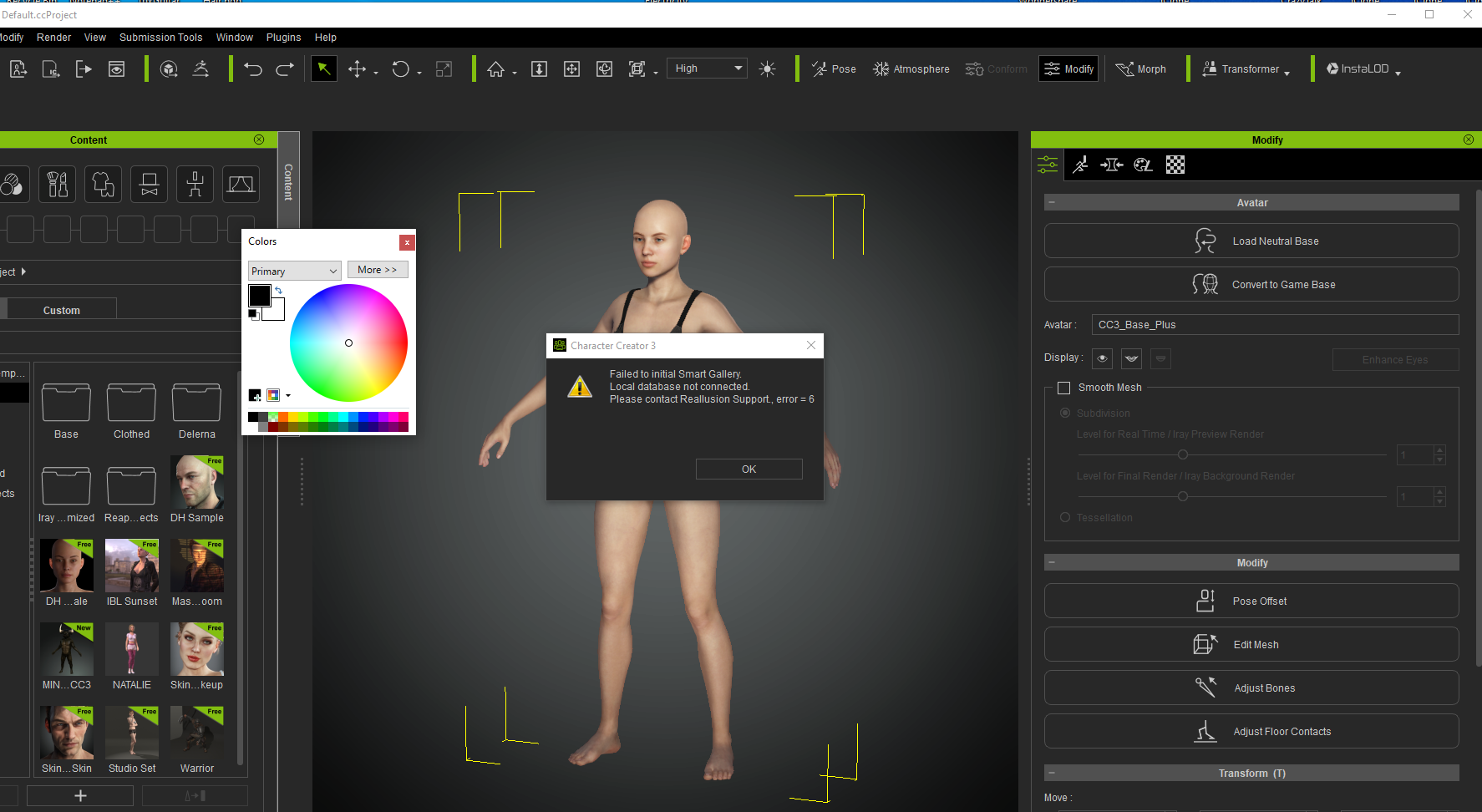Choose the Move object tool
This screenshot has height=812, width=1482.
tap(358, 69)
